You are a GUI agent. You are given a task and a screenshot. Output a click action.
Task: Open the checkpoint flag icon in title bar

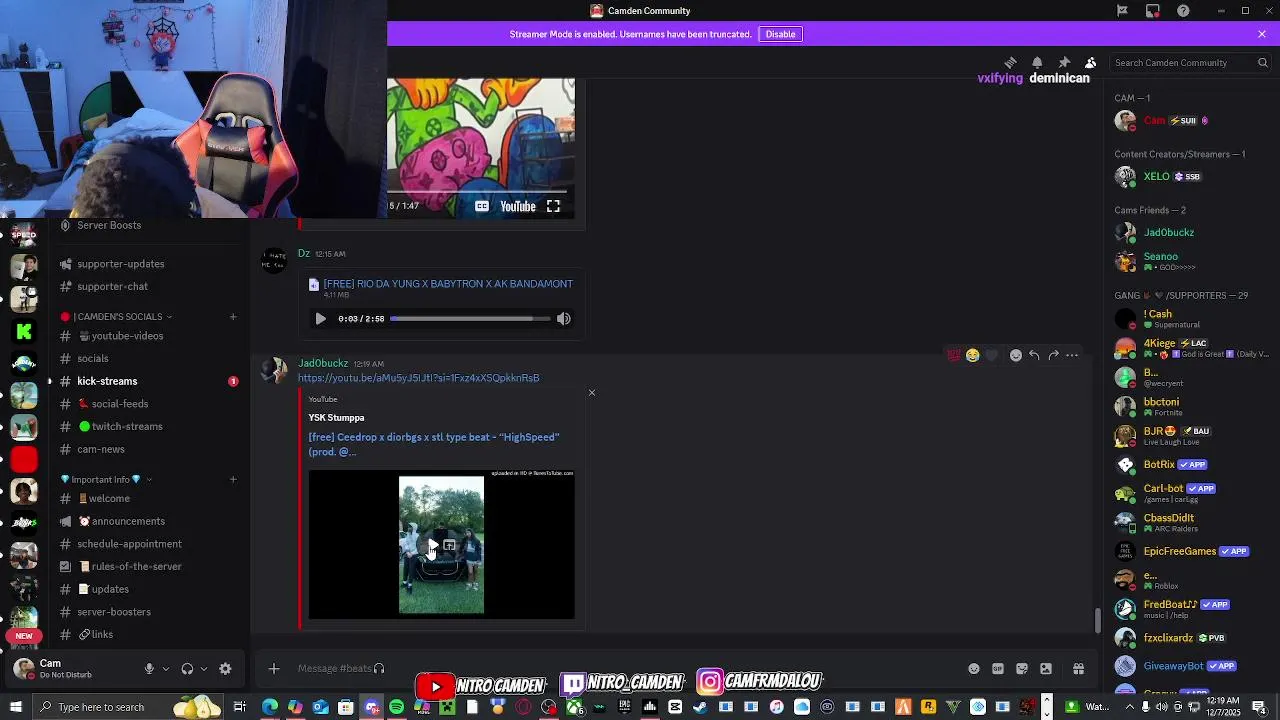point(1122,11)
